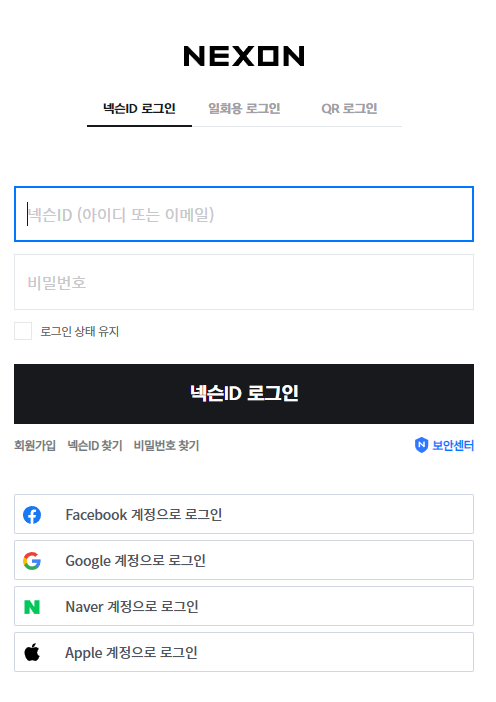Click the Facebook logo icon

click(x=32, y=515)
